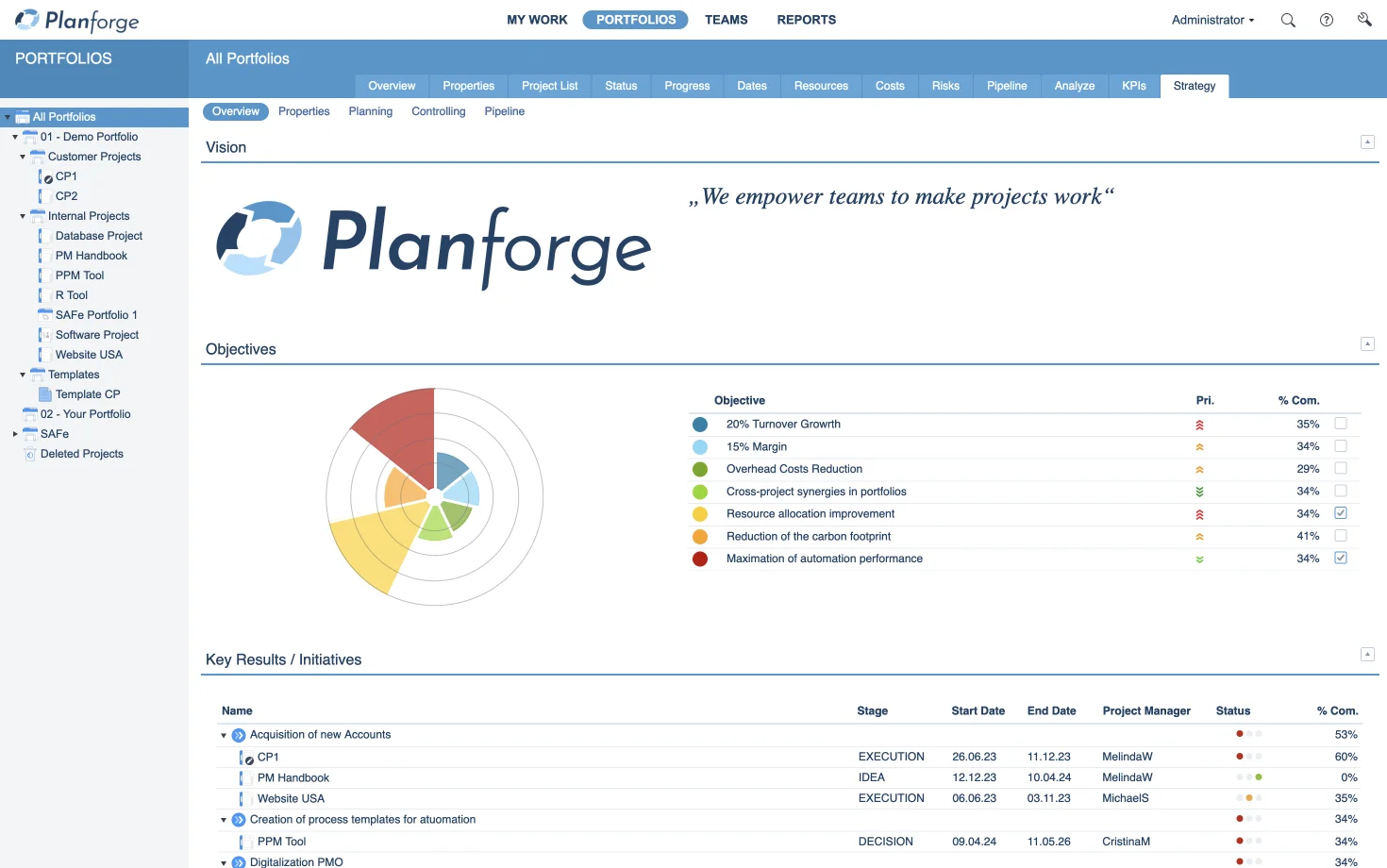Screen dimensions: 1387x868
Task: Collapse the Vision section with the arrow button
Action: [1366, 142]
